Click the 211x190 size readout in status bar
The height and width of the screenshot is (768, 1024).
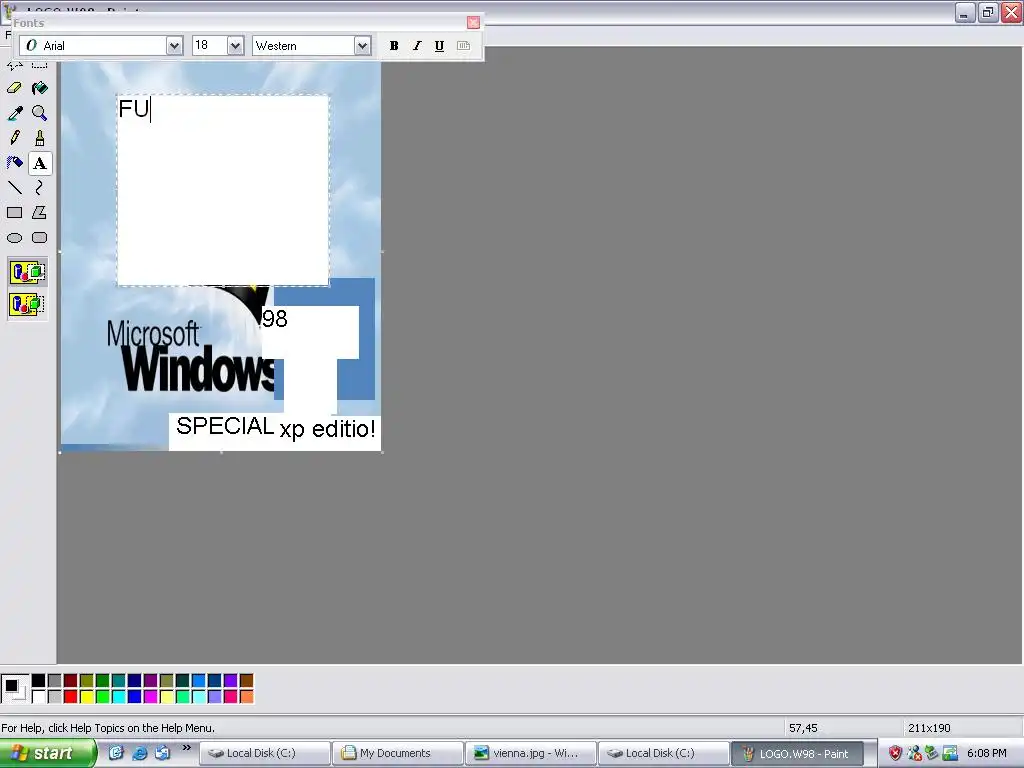click(x=929, y=728)
